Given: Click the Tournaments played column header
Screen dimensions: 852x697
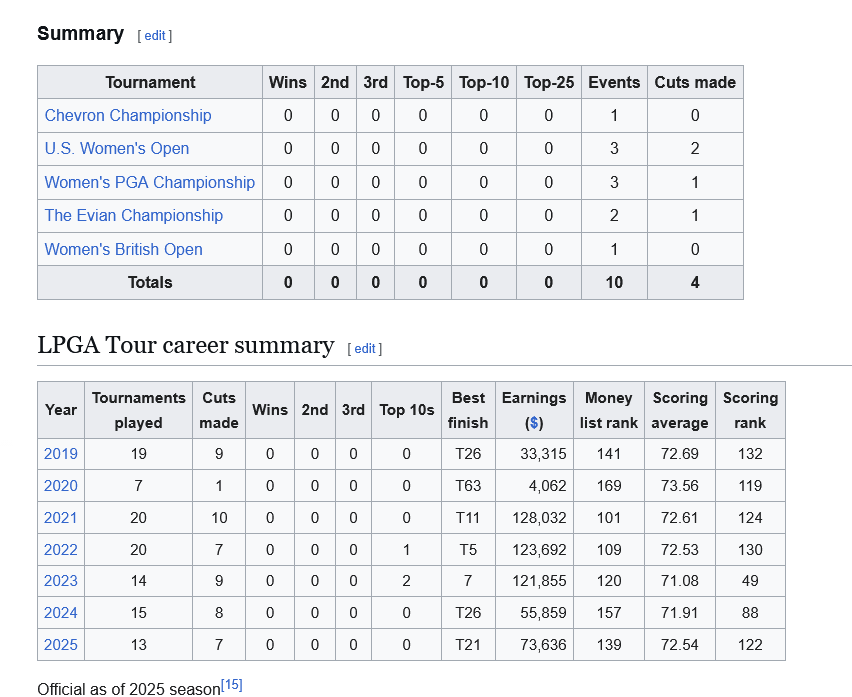Looking at the screenshot, I should (x=139, y=411).
